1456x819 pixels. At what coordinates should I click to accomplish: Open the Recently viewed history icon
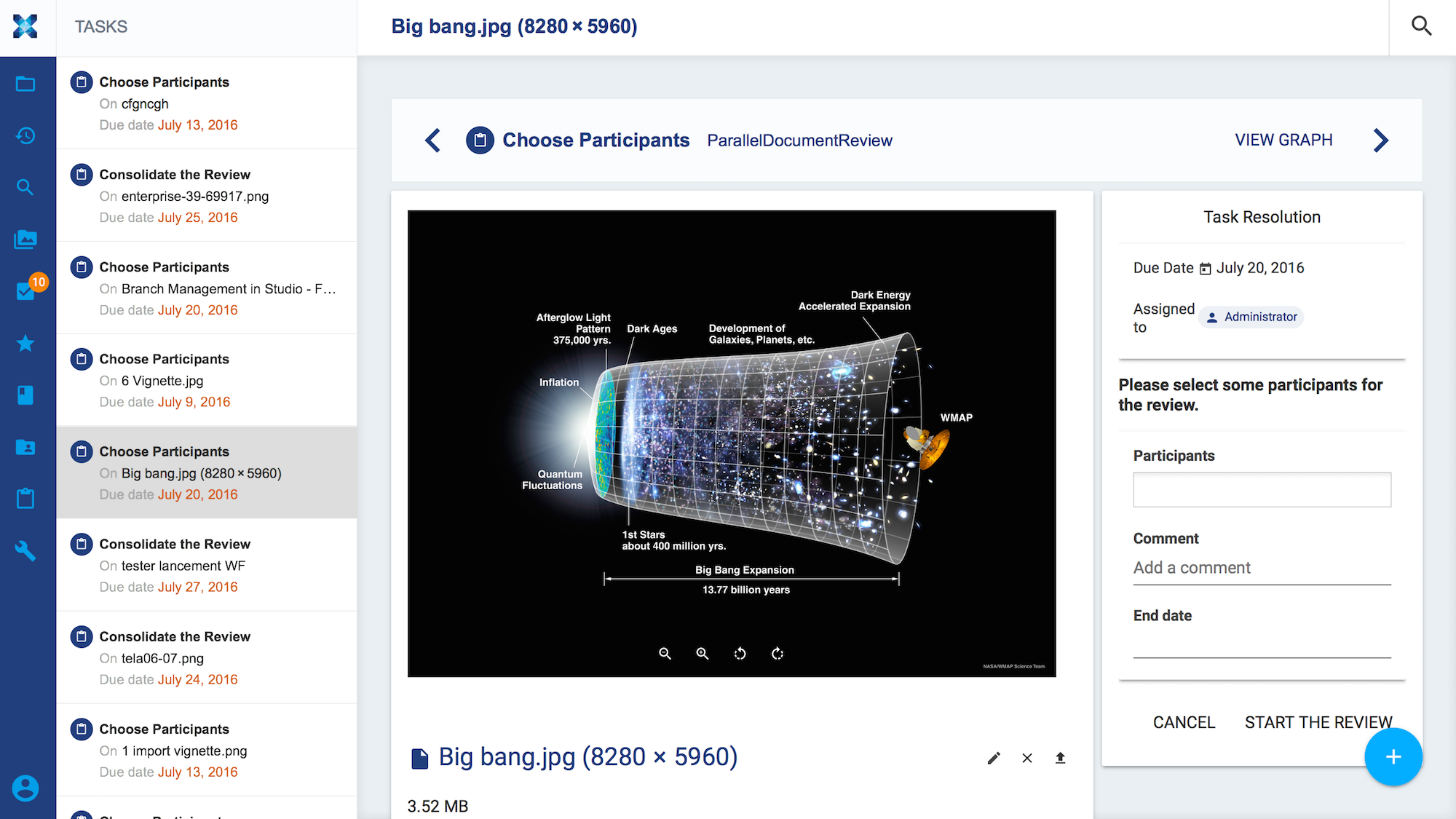25,135
